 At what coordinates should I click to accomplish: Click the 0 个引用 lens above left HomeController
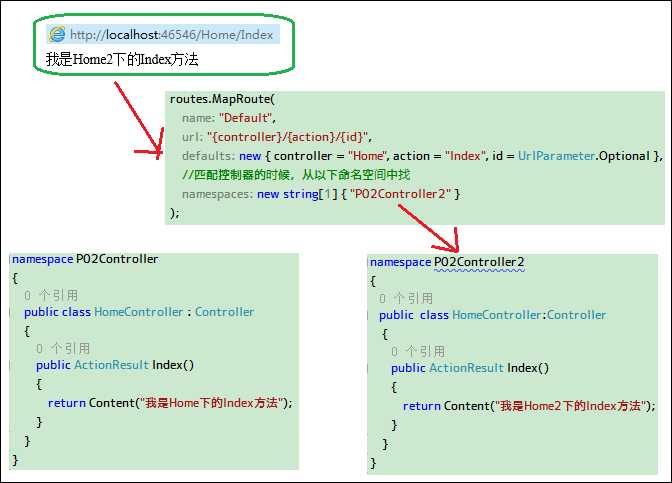click(51, 295)
